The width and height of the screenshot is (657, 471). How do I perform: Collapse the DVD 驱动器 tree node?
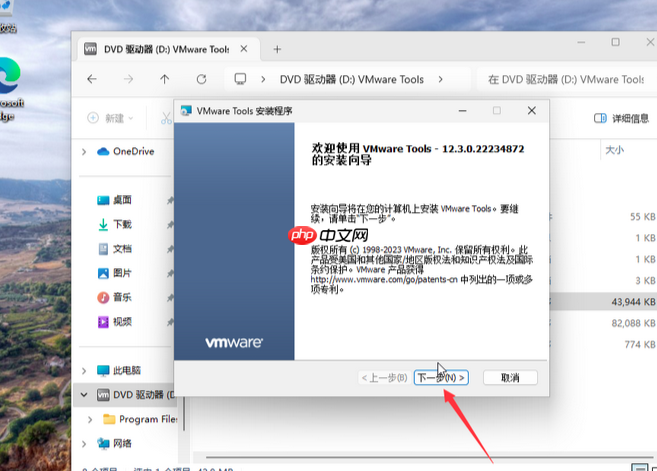coord(84,395)
